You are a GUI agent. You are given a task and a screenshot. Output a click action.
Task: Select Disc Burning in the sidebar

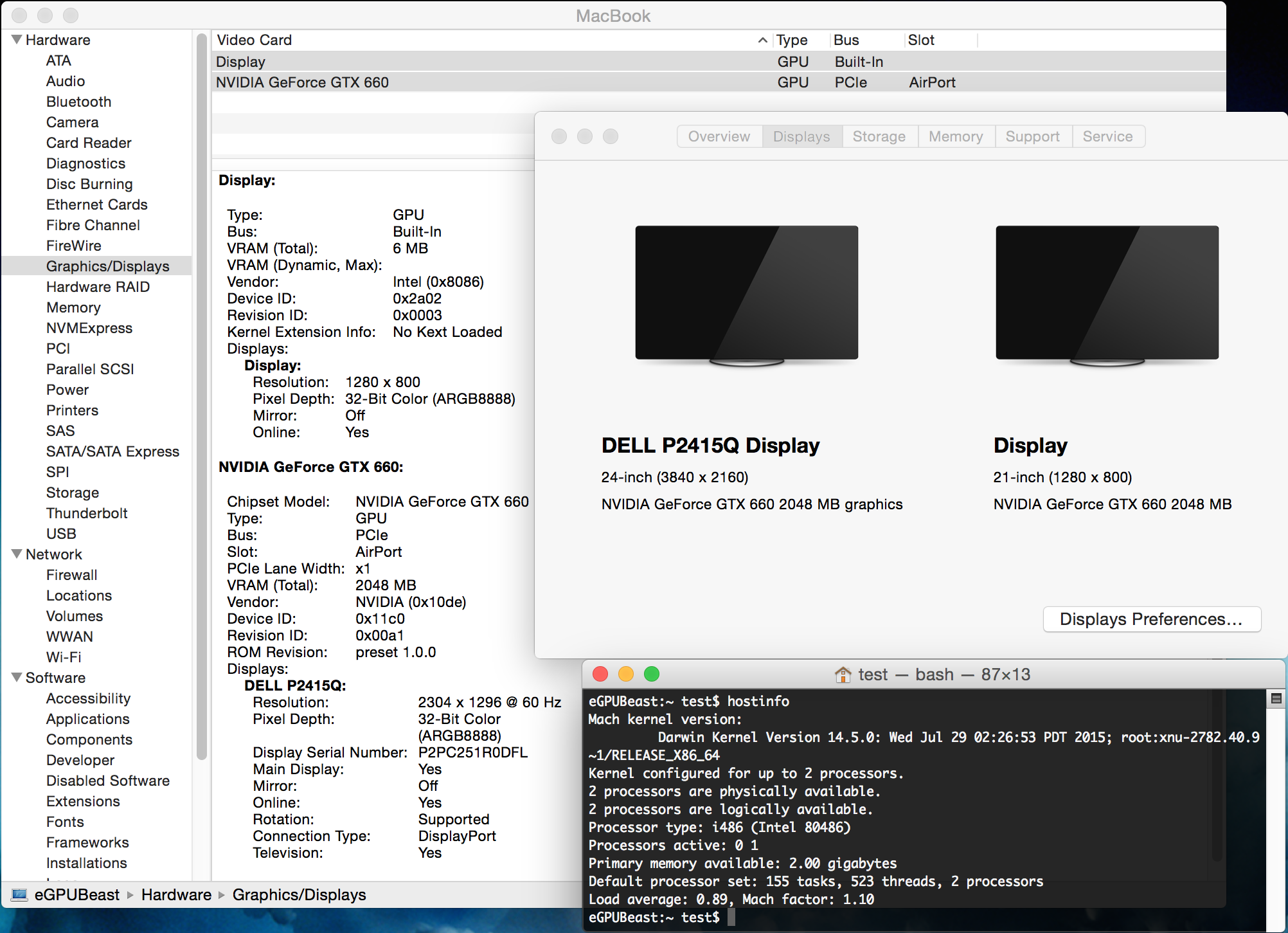[x=89, y=184]
